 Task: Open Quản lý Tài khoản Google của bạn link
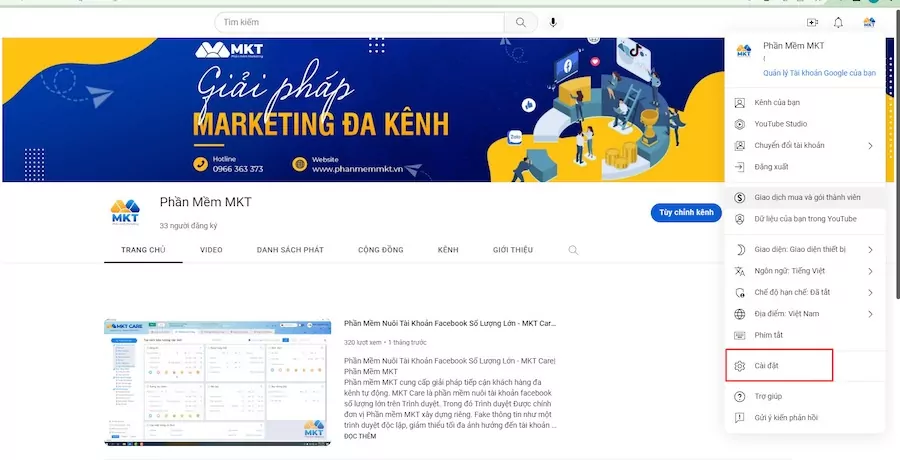pos(819,74)
